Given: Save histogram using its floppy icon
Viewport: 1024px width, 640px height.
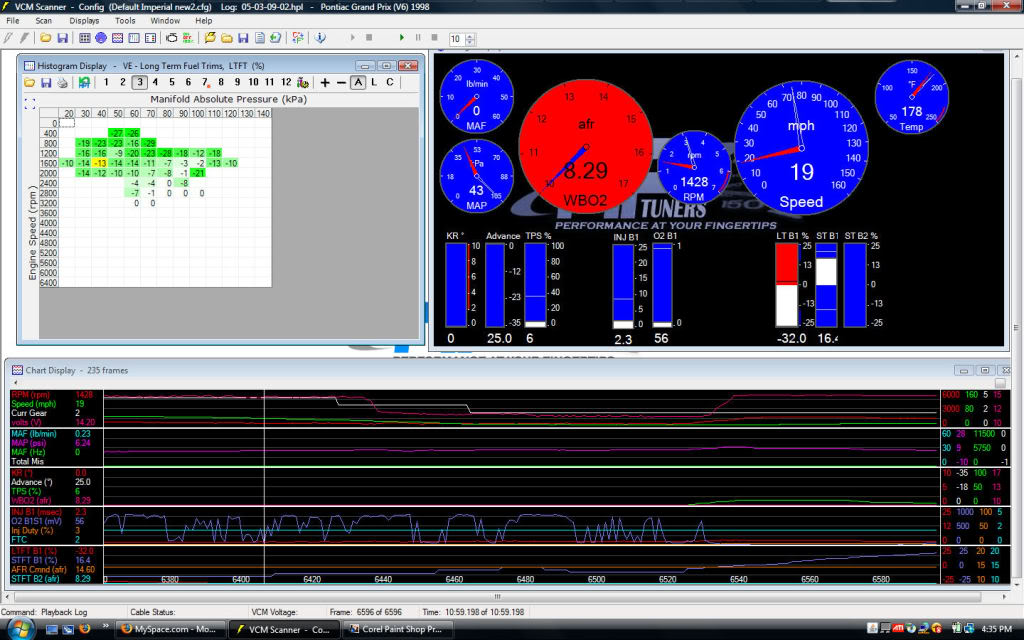Looking at the screenshot, I should (x=46, y=82).
